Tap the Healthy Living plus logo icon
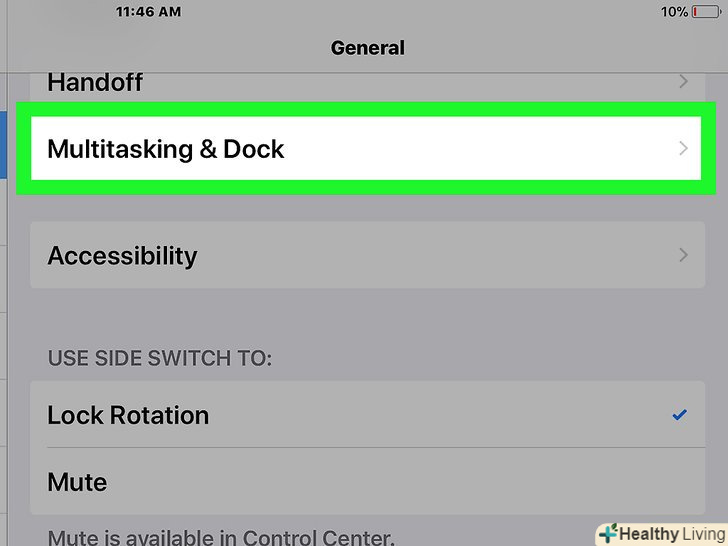This screenshot has width=728, height=546. pos(607,534)
